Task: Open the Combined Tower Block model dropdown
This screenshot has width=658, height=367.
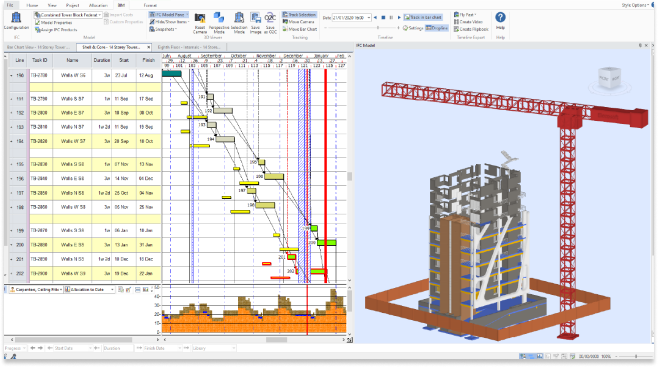Action: [68, 15]
